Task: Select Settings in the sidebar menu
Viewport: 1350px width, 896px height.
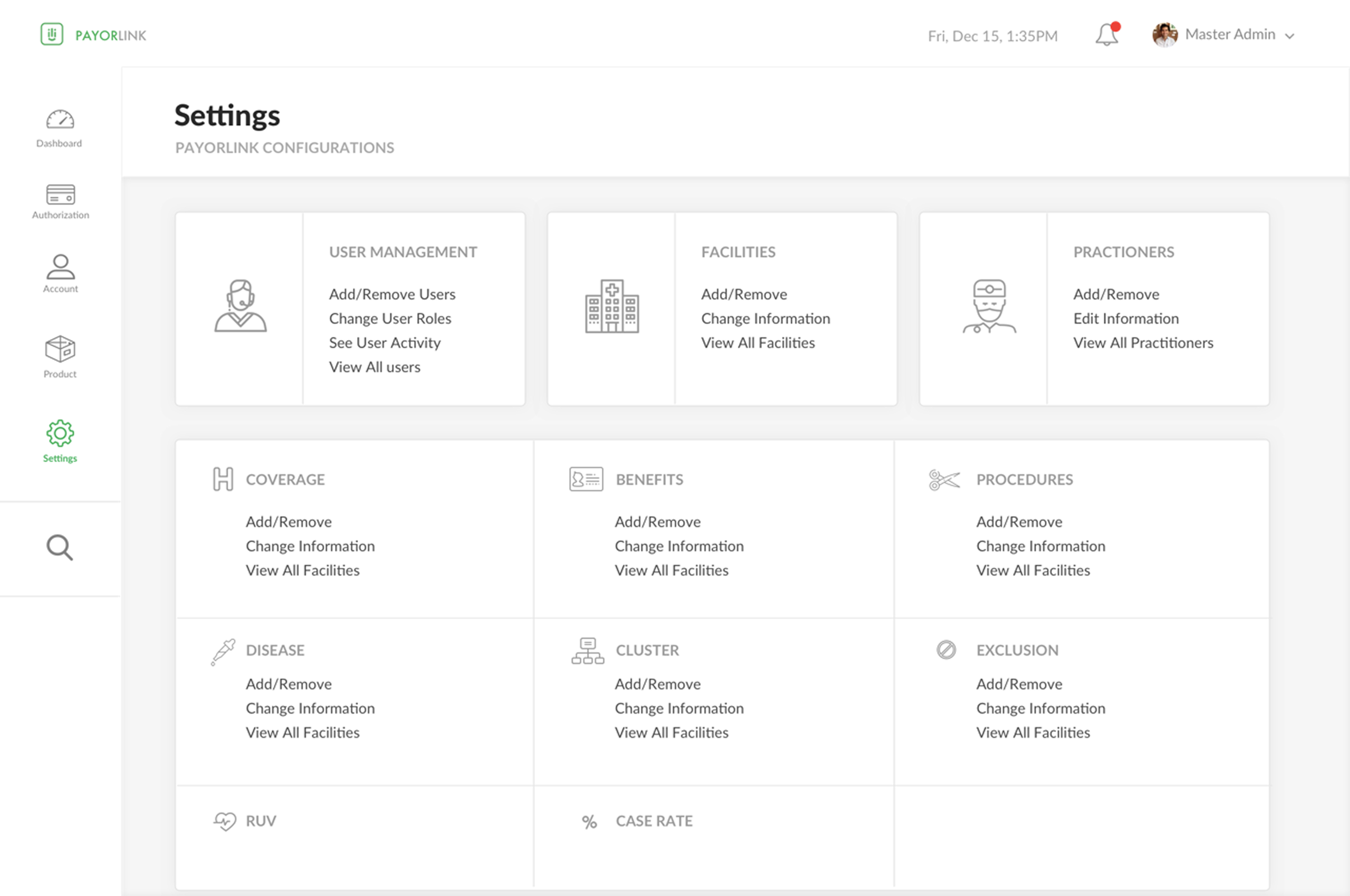Action: point(60,441)
